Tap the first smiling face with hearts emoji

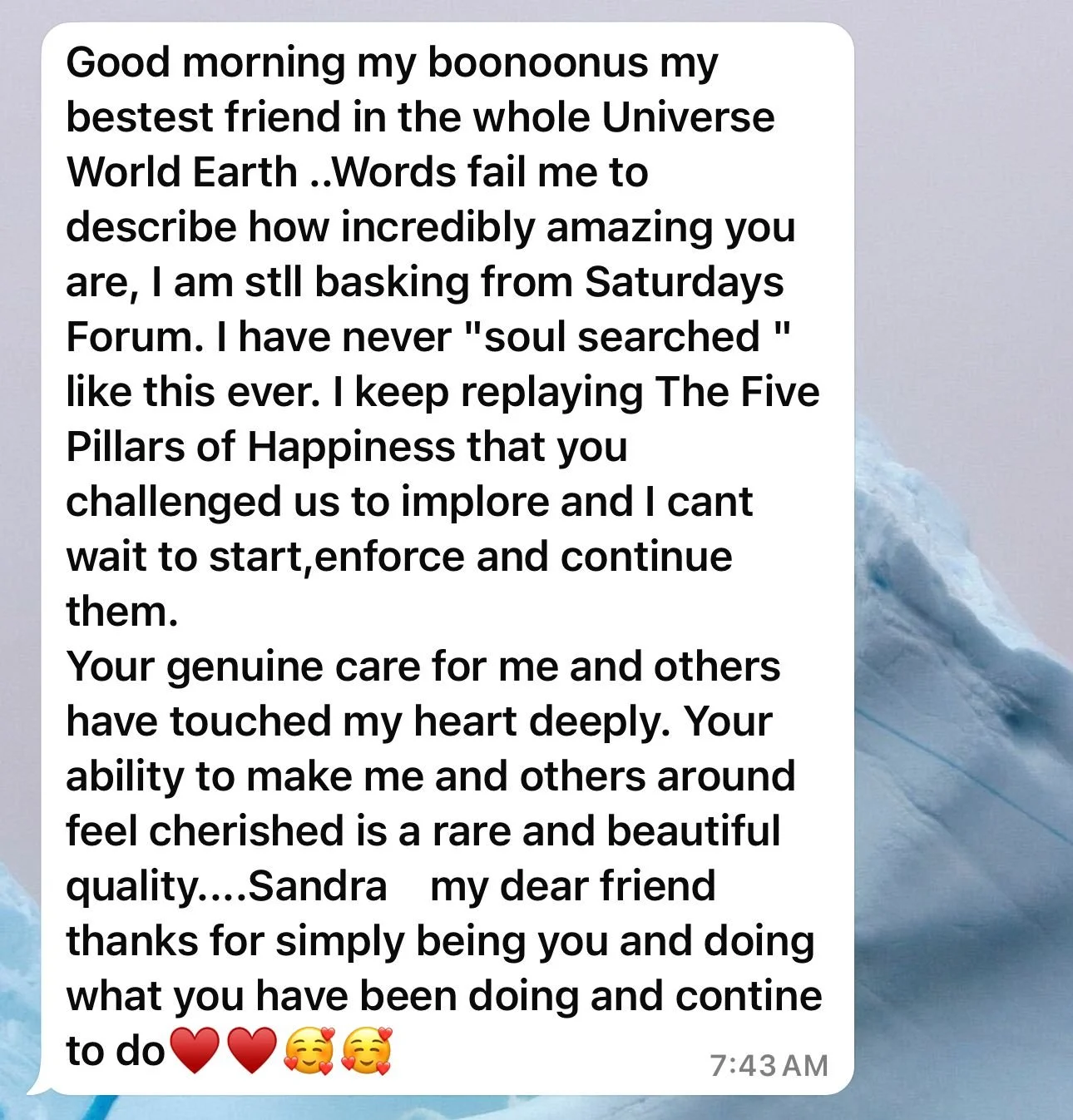click(x=309, y=1050)
